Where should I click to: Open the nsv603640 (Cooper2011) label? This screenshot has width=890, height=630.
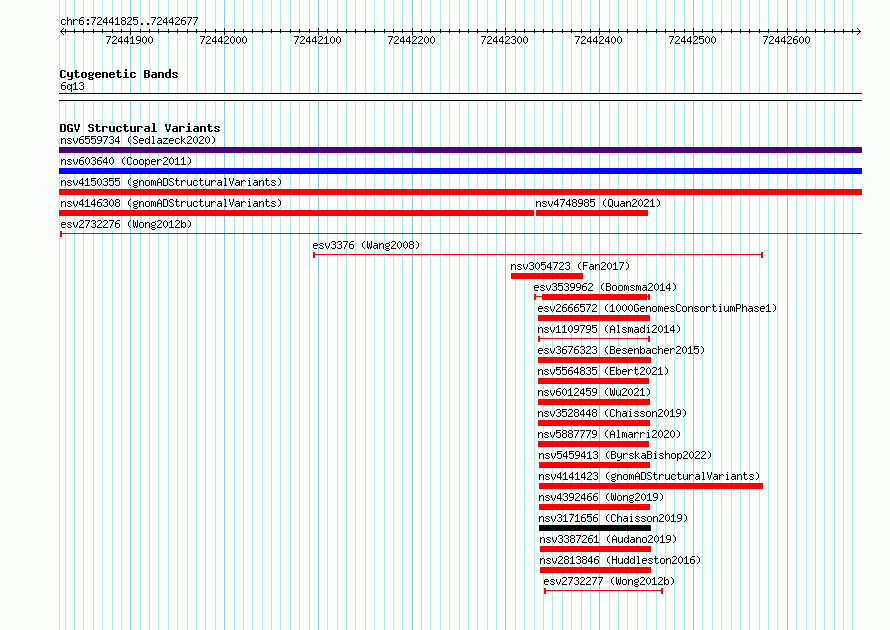point(126,161)
